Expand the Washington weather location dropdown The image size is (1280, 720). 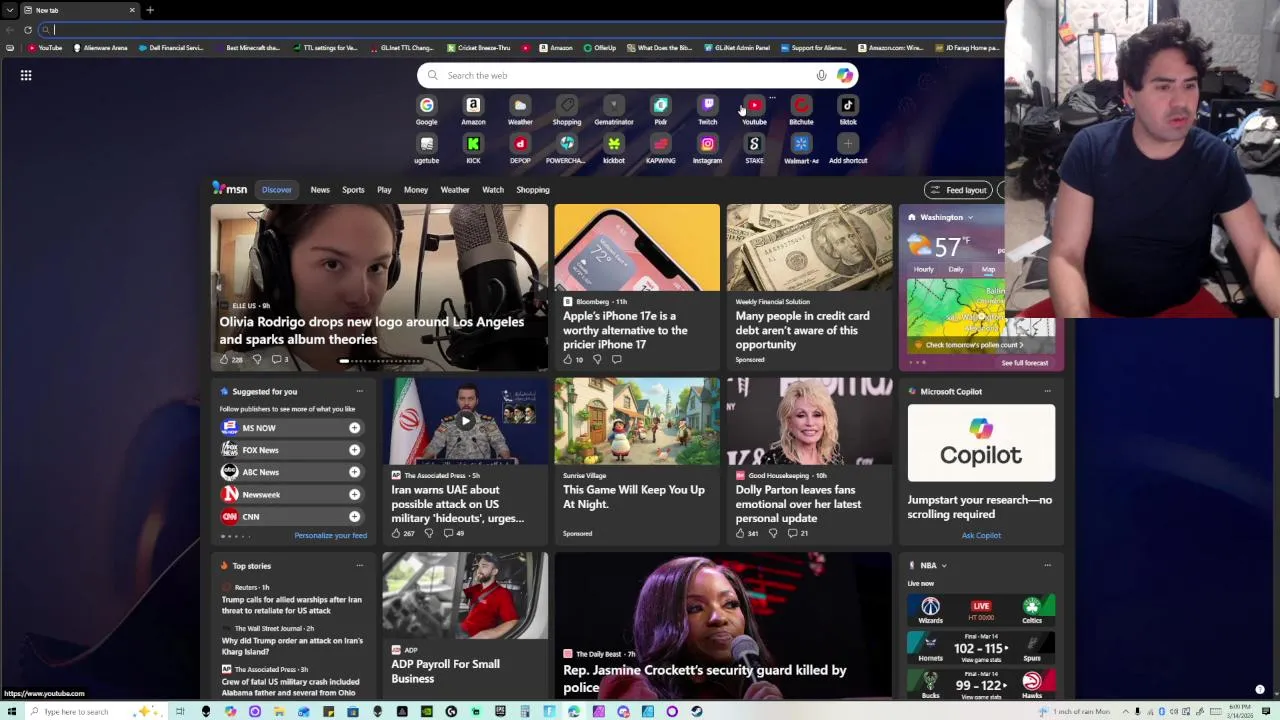pos(970,217)
